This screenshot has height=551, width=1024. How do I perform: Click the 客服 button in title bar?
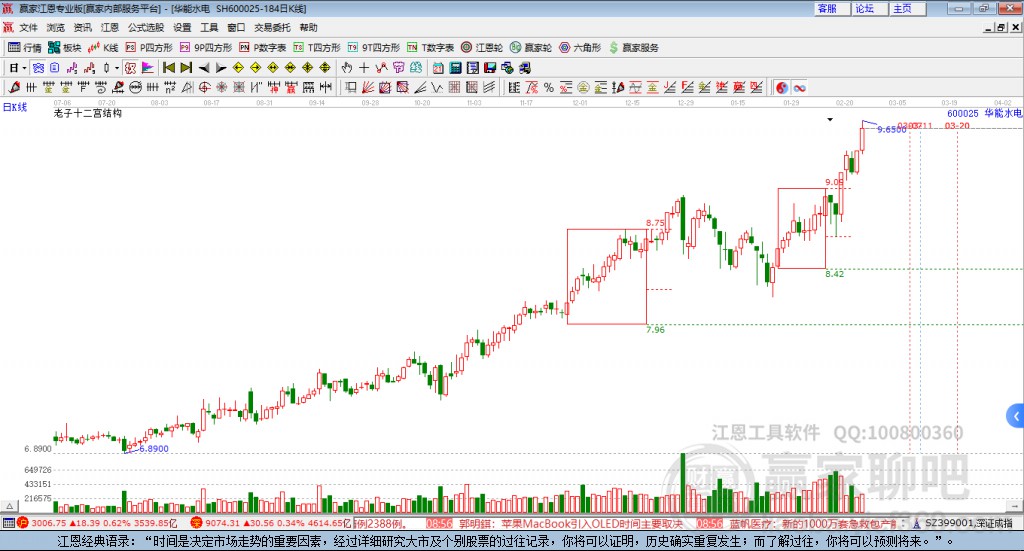click(x=832, y=8)
